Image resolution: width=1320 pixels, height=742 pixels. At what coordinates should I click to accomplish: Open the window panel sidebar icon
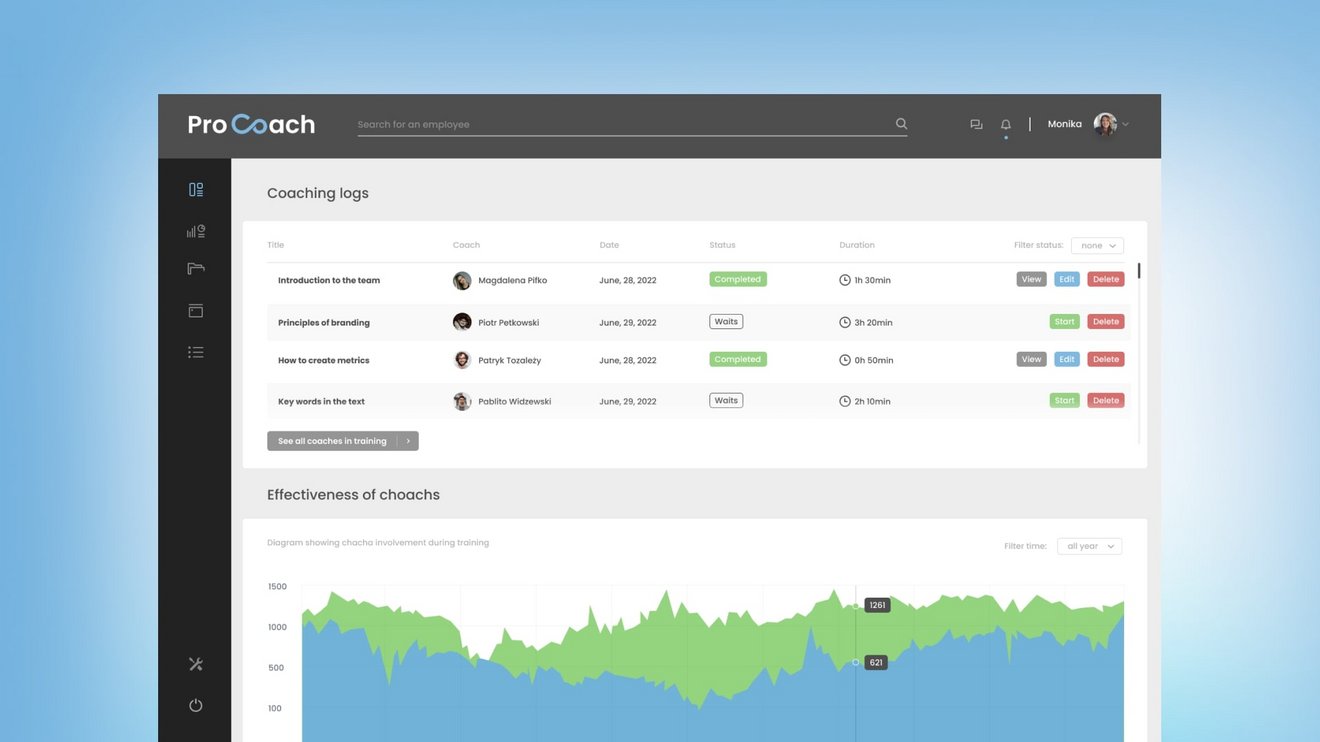point(196,311)
